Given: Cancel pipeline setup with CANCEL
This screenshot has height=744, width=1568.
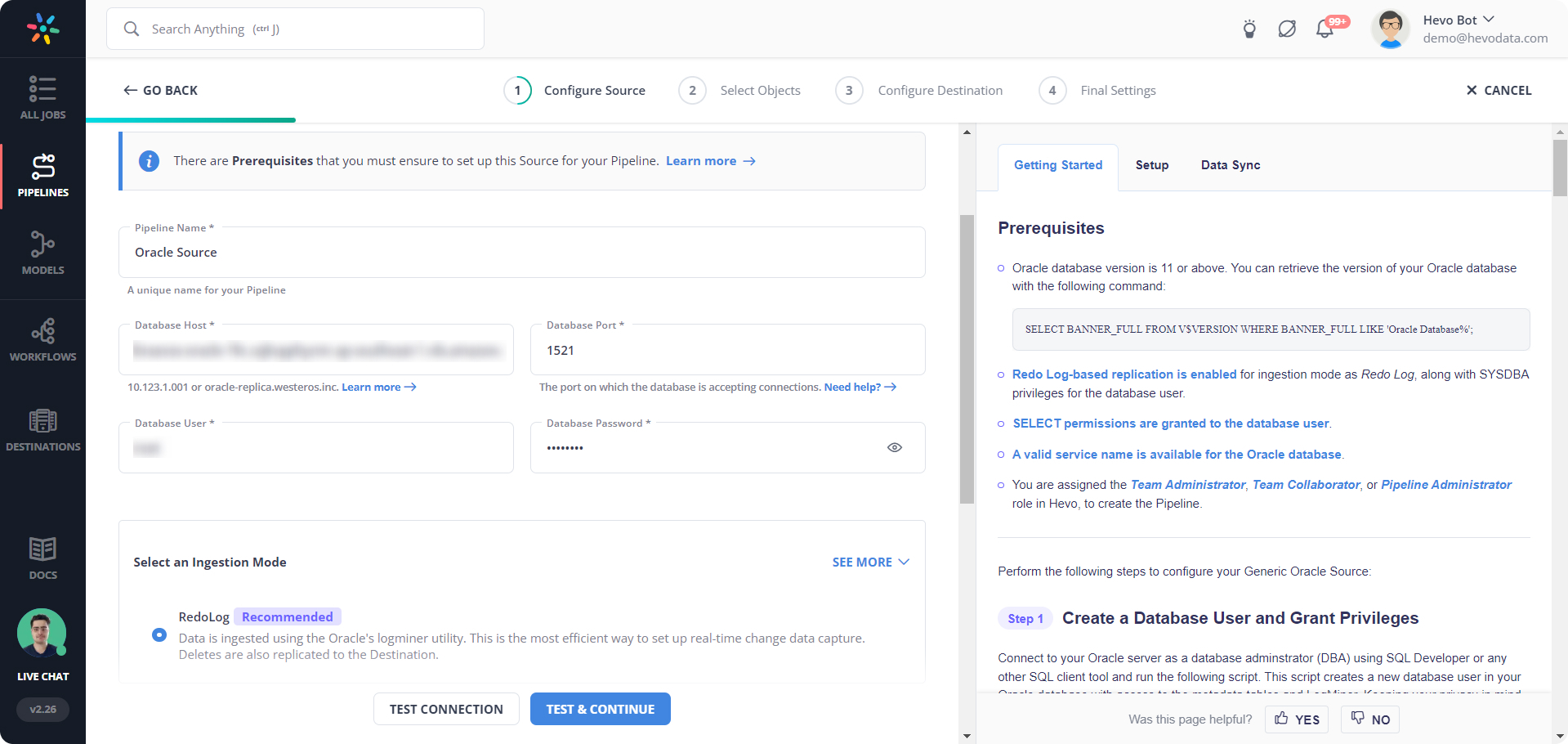Looking at the screenshot, I should point(1499,90).
